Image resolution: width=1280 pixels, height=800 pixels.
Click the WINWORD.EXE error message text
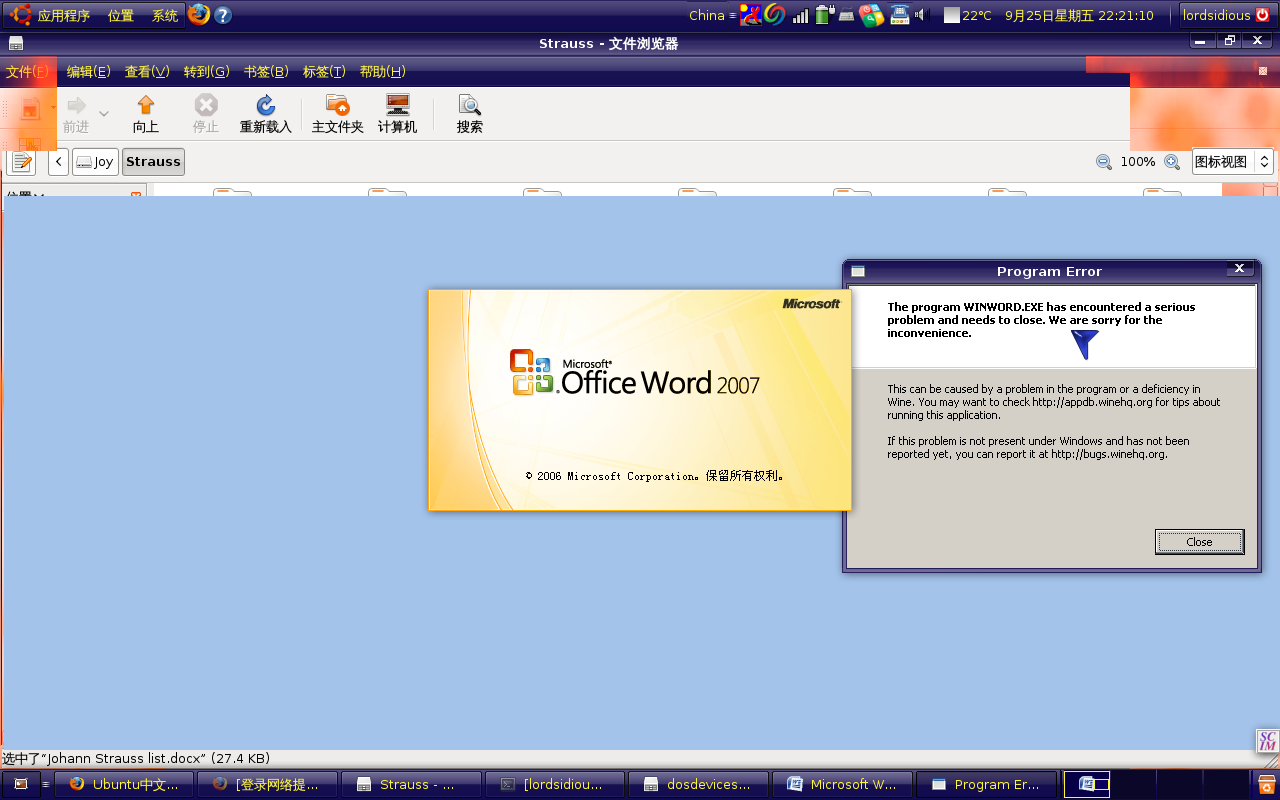pos(1041,320)
